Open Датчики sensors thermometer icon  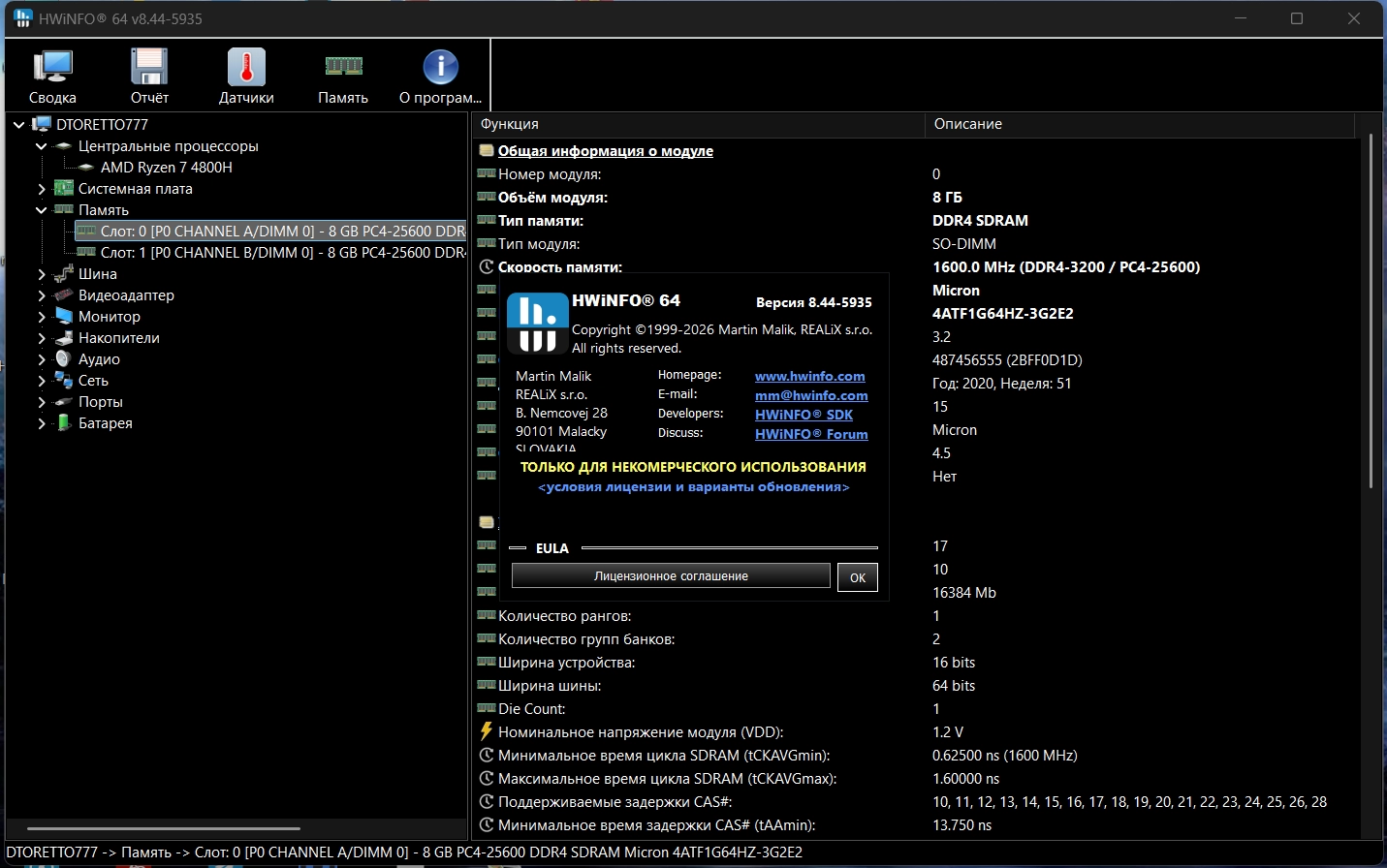tap(246, 76)
